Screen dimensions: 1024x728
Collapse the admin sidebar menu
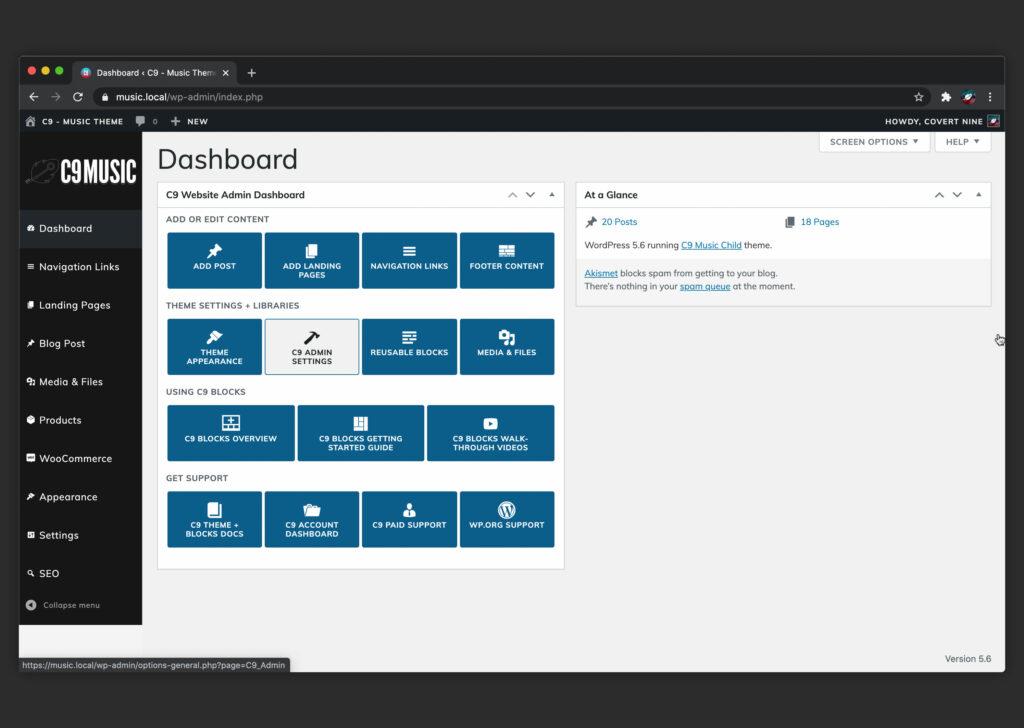pos(70,605)
